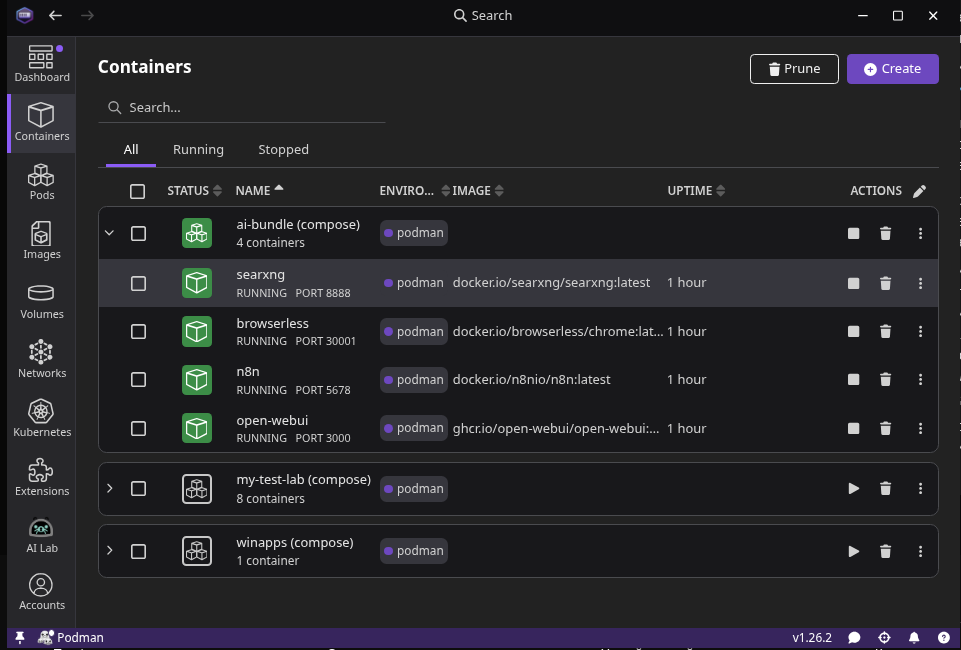The width and height of the screenshot is (961, 650).
Task: Stop the searxng container
Action: 853,283
